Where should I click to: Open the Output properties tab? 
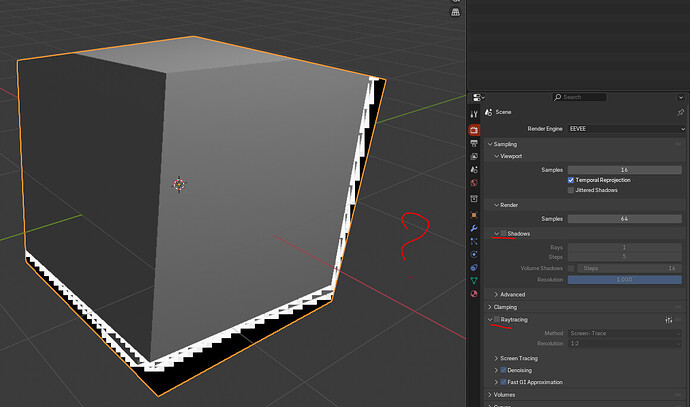tap(474, 143)
